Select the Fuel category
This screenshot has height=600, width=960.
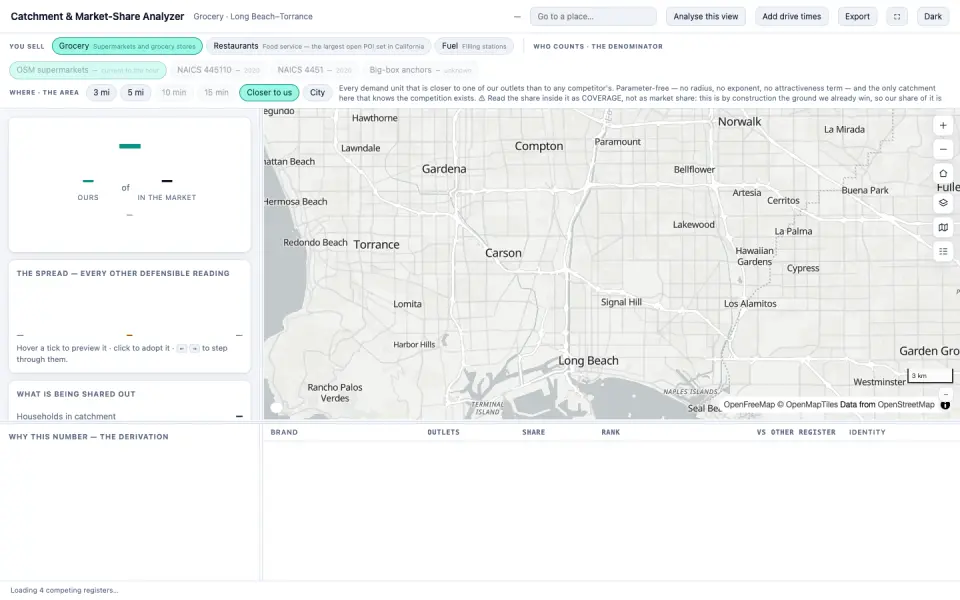tap(474, 46)
